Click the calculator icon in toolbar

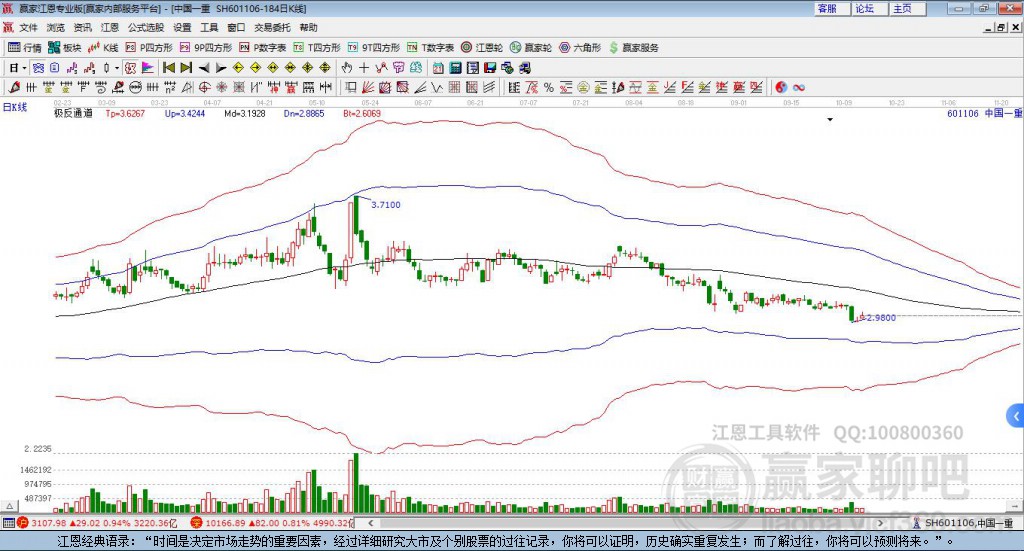pos(455,68)
